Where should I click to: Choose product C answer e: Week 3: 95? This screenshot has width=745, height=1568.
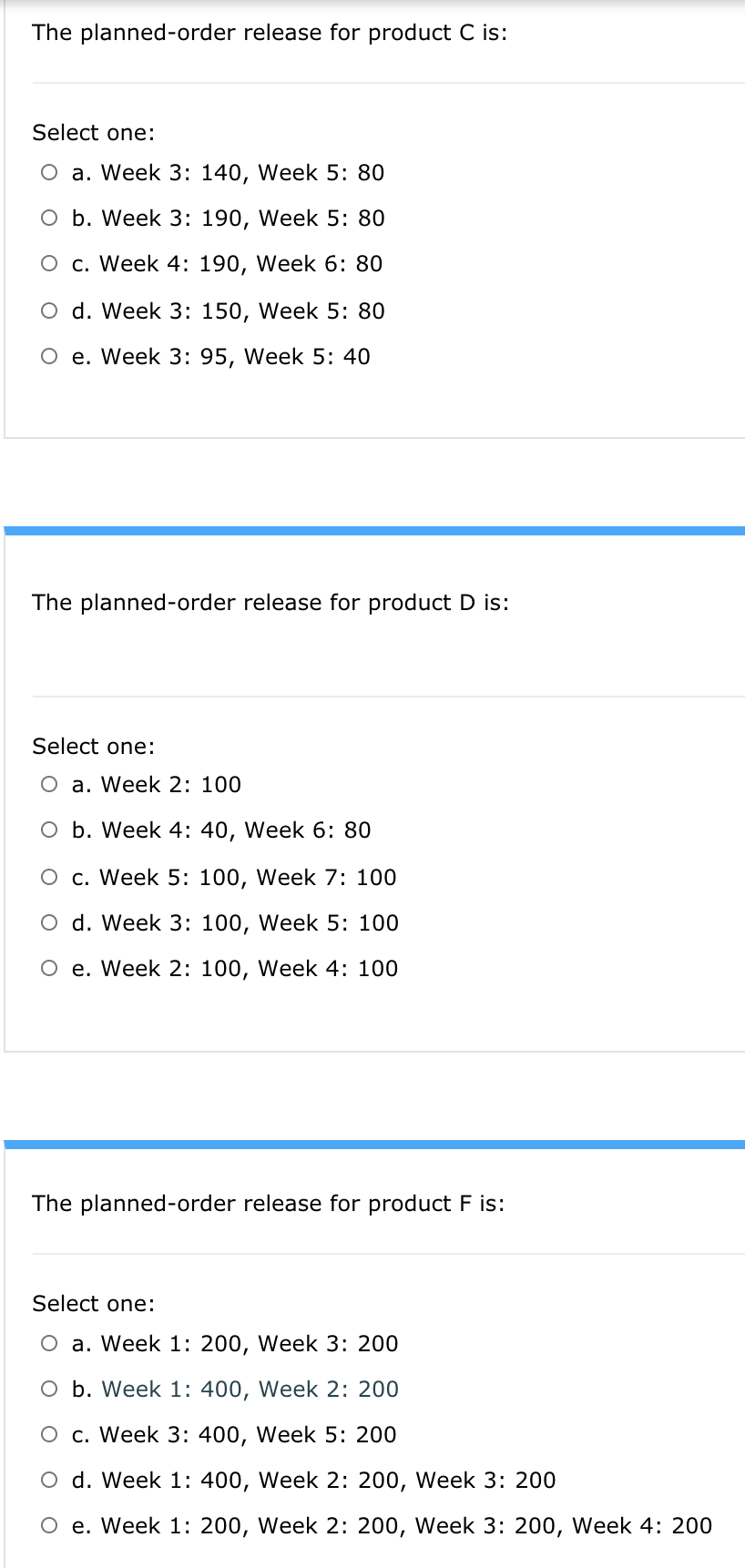[49, 357]
